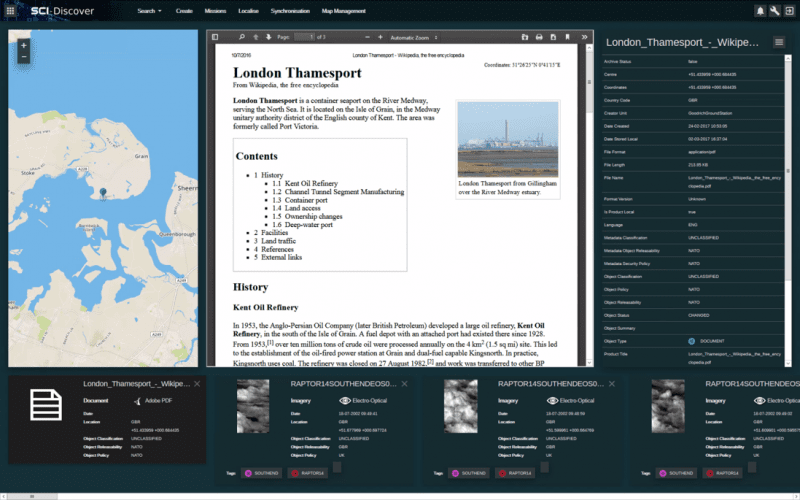Click the PDF open file icon
The image size is (800, 500).
(524, 37)
